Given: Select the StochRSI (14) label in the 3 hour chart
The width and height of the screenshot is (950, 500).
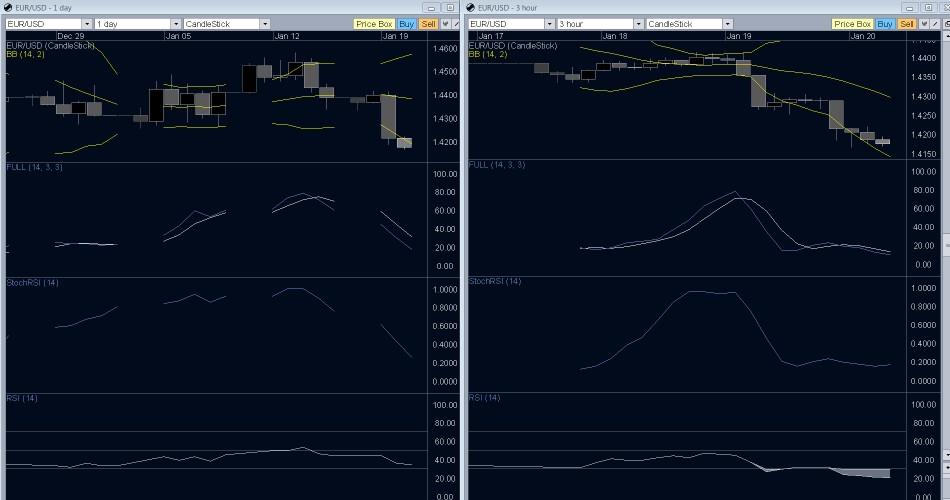Looking at the screenshot, I should 495,281.
